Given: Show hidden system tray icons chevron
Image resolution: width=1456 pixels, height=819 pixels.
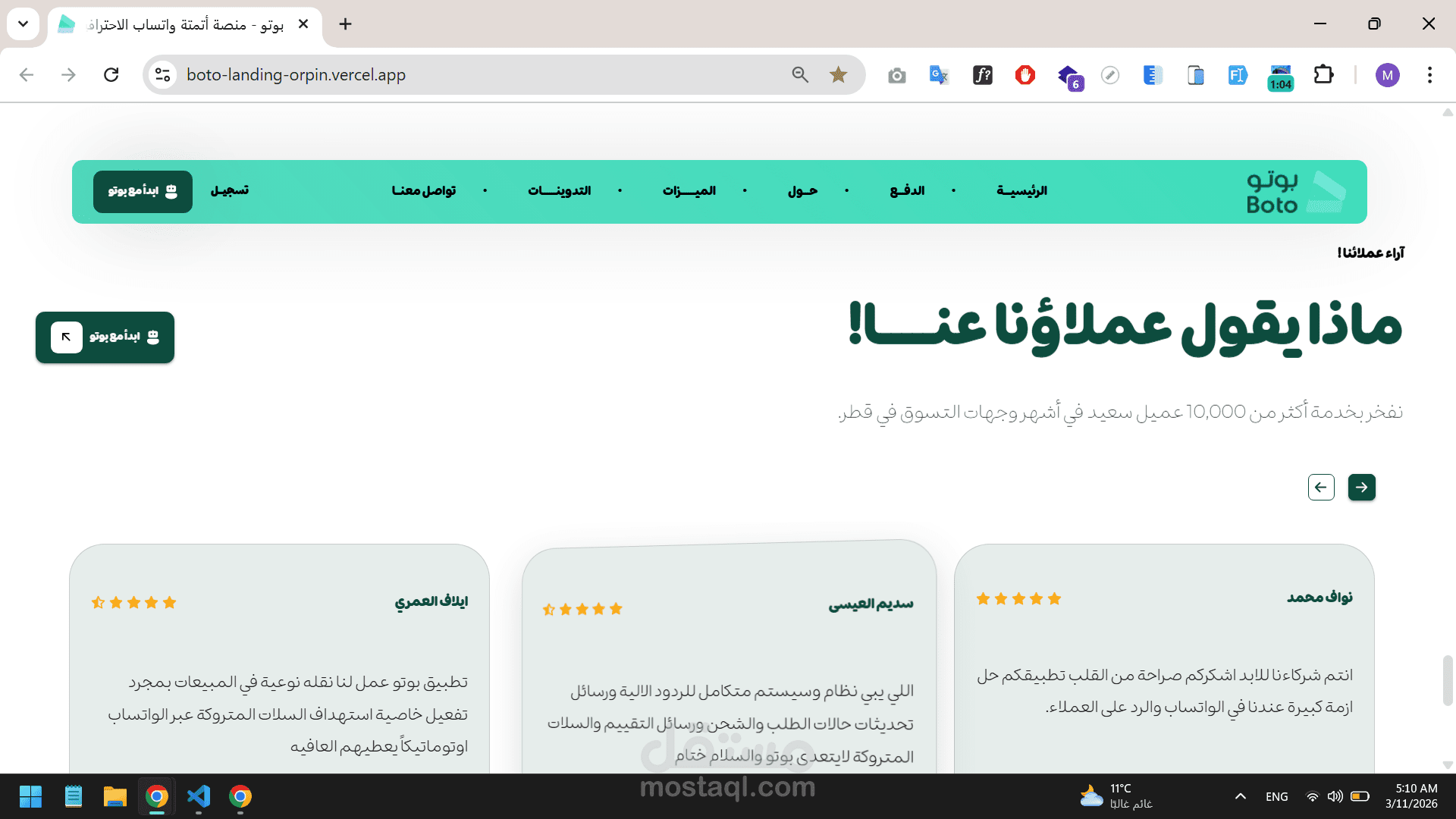Looking at the screenshot, I should 1241,796.
